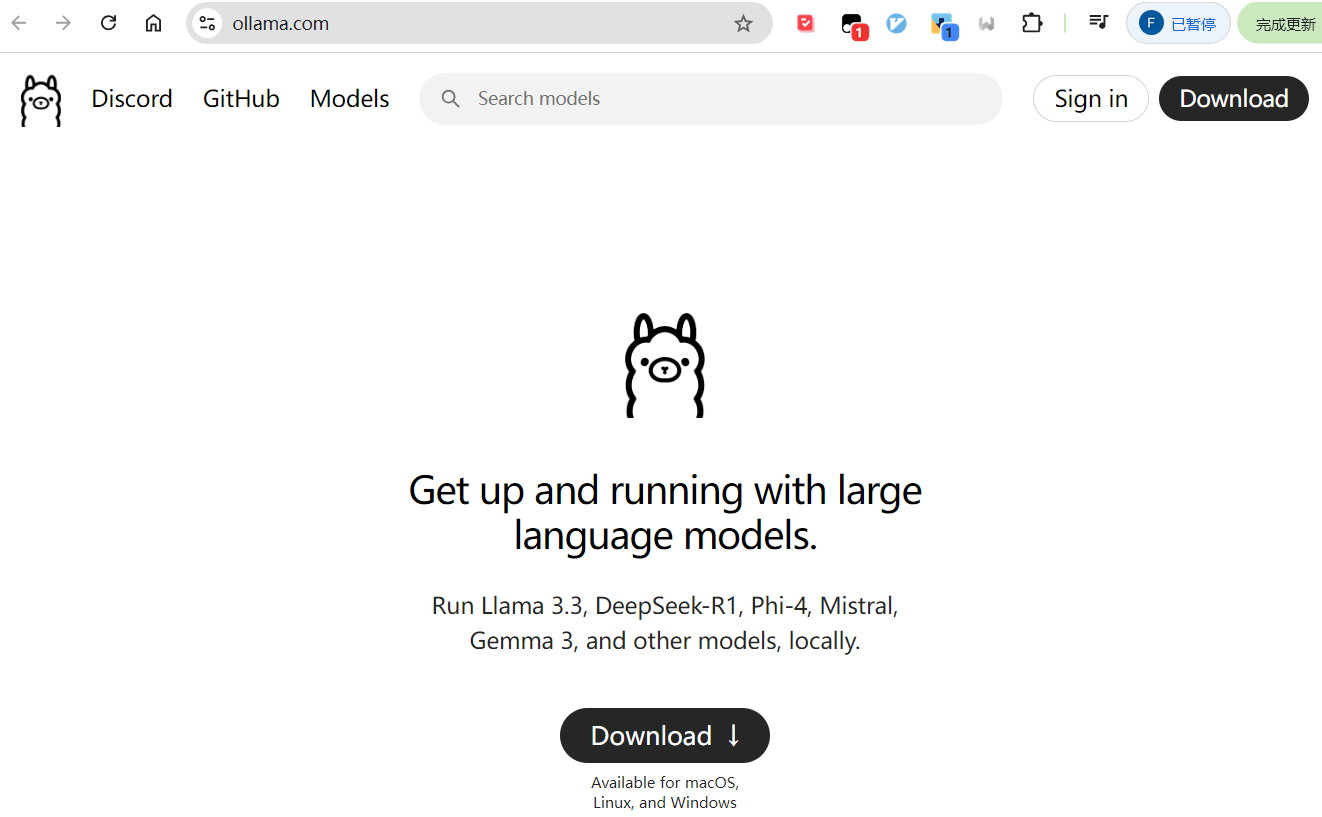Click the ollama.com address bar
Screen dimensions: 1322x817
click(x=480, y=23)
